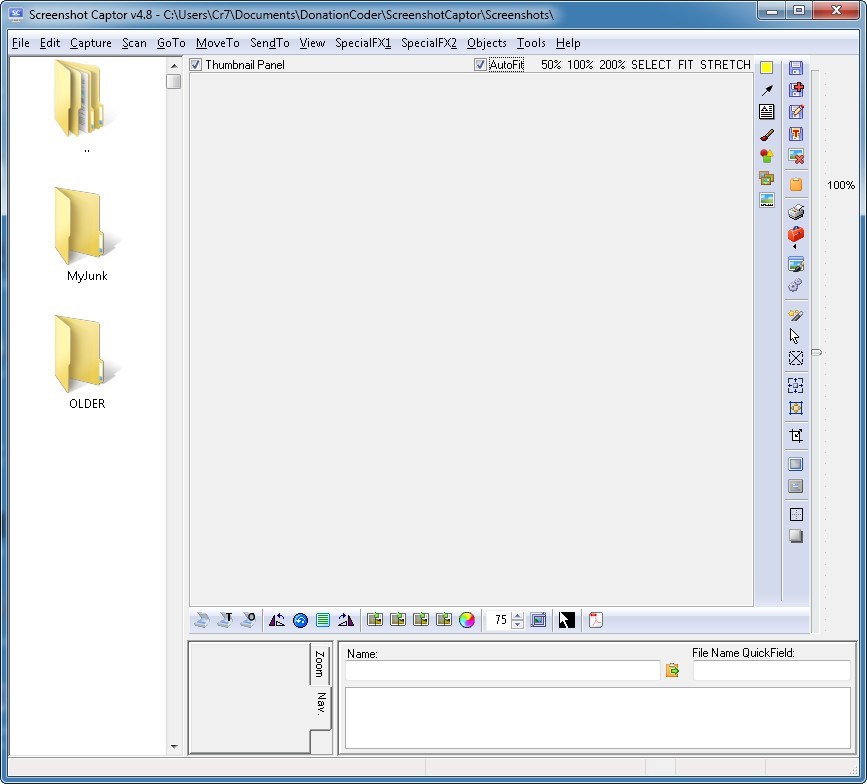This screenshot has height=784, width=867.
Task: Select the Text stamp tool icon
Action: pos(767,111)
